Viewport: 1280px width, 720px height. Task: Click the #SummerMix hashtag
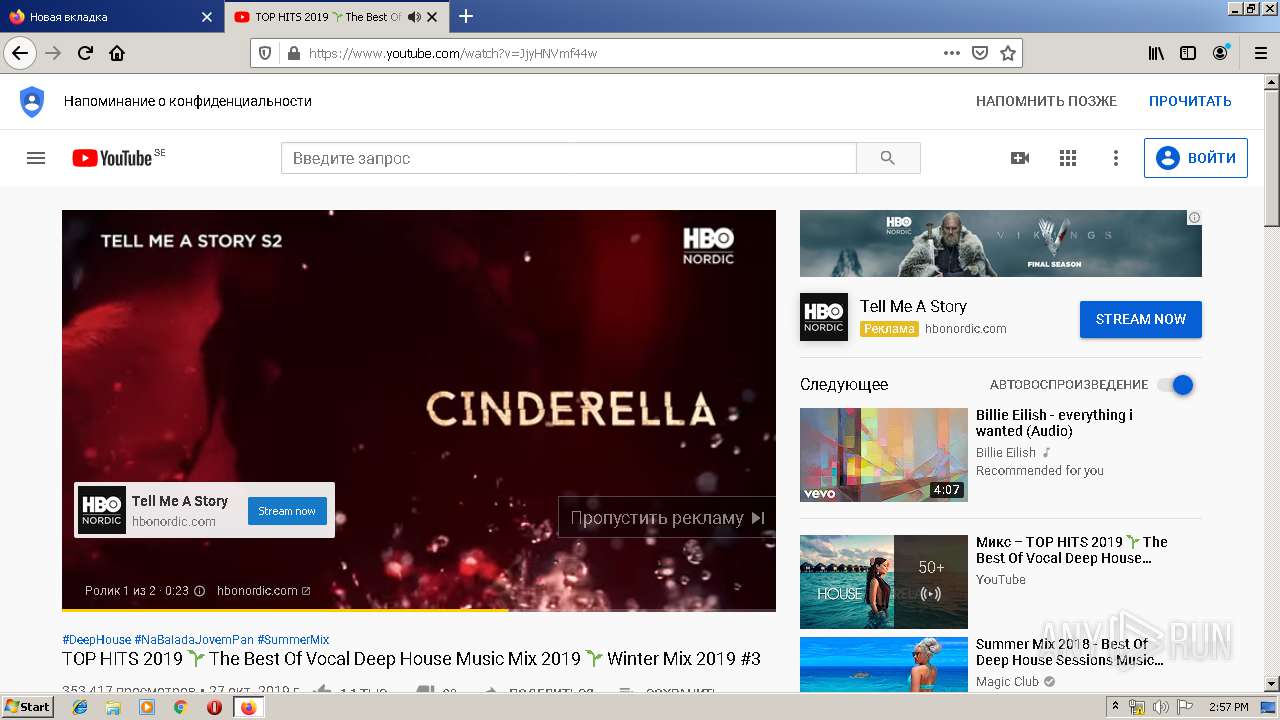click(293, 640)
